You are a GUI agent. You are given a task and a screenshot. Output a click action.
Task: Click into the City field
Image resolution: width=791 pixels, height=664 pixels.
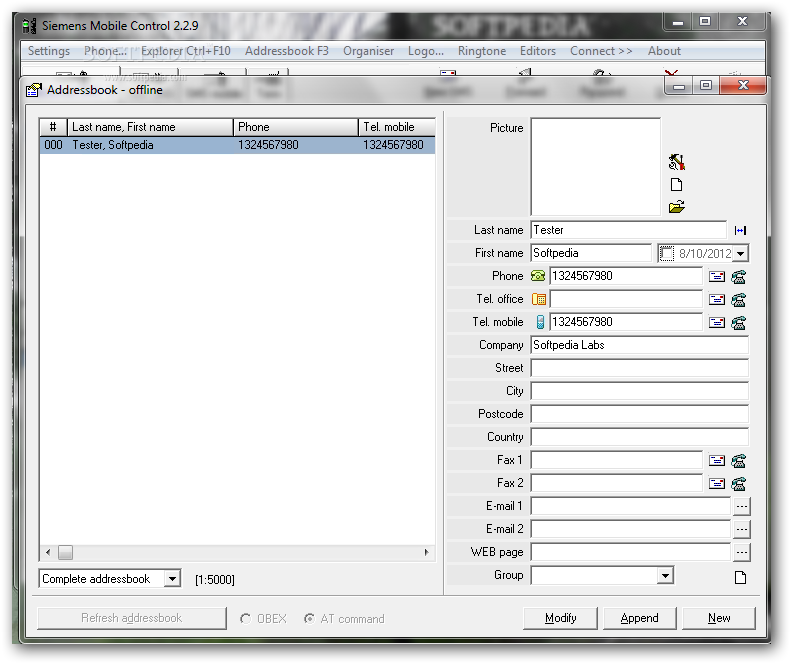tap(640, 391)
